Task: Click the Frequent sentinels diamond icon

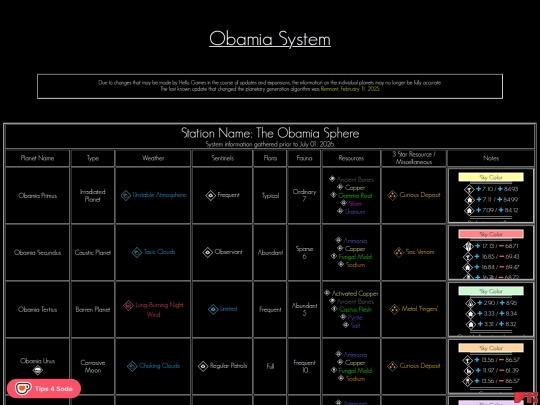Action: click(x=210, y=196)
